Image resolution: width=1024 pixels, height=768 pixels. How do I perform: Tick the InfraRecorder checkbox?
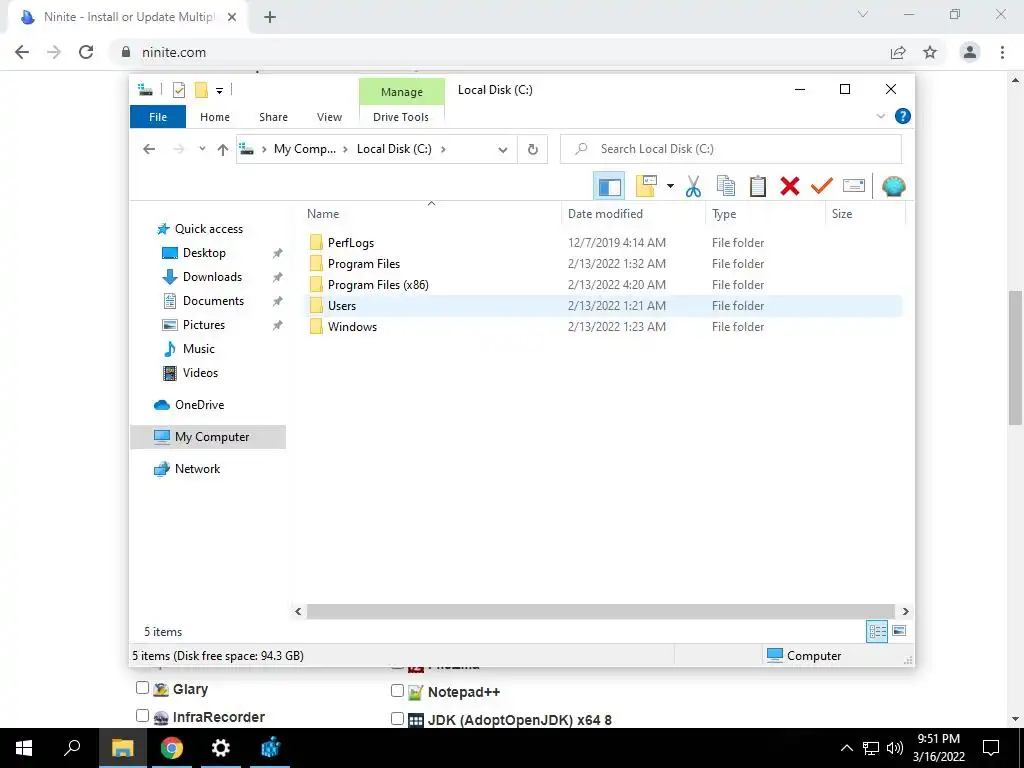click(x=142, y=716)
